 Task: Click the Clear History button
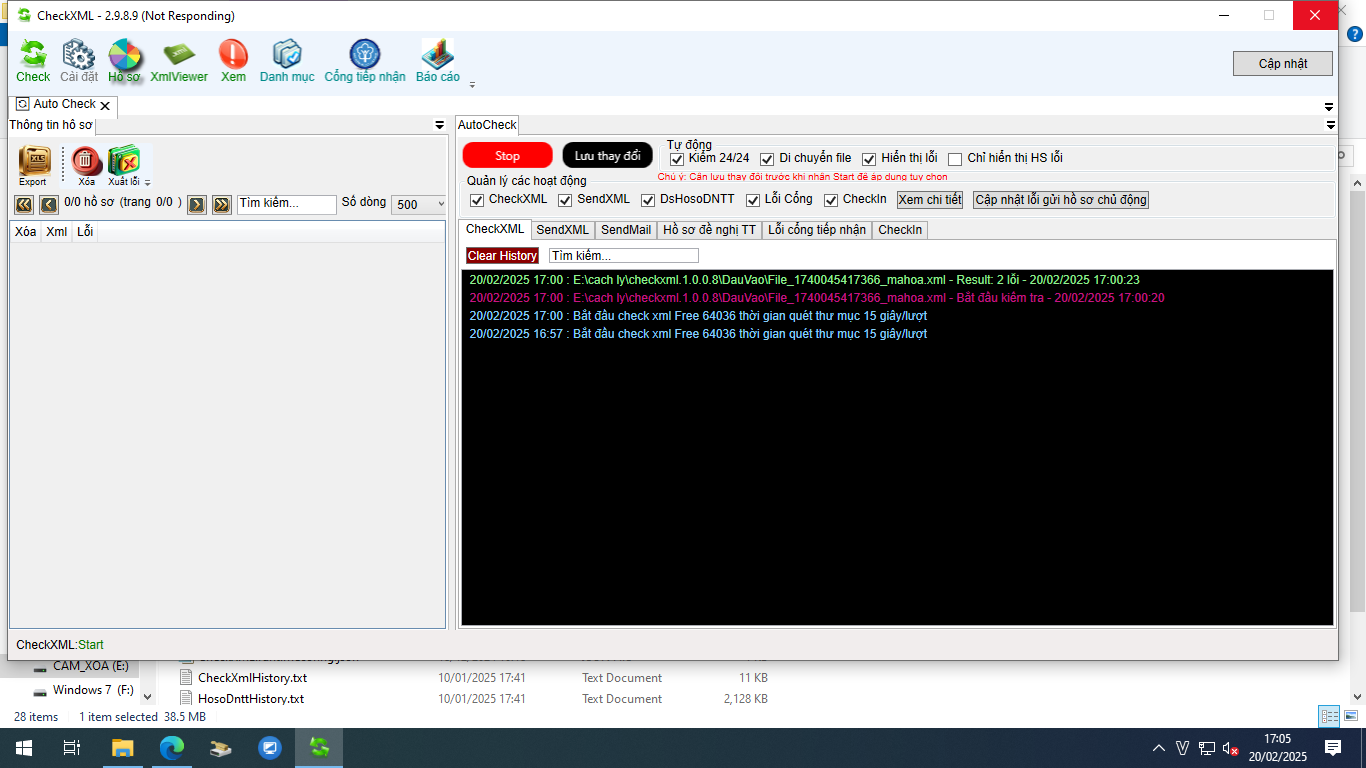point(502,256)
